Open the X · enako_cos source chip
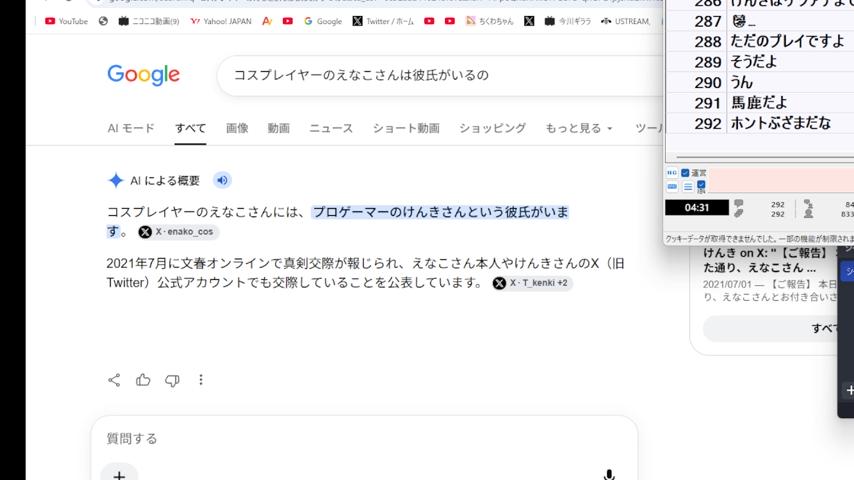This screenshot has width=854, height=480. pos(178,232)
